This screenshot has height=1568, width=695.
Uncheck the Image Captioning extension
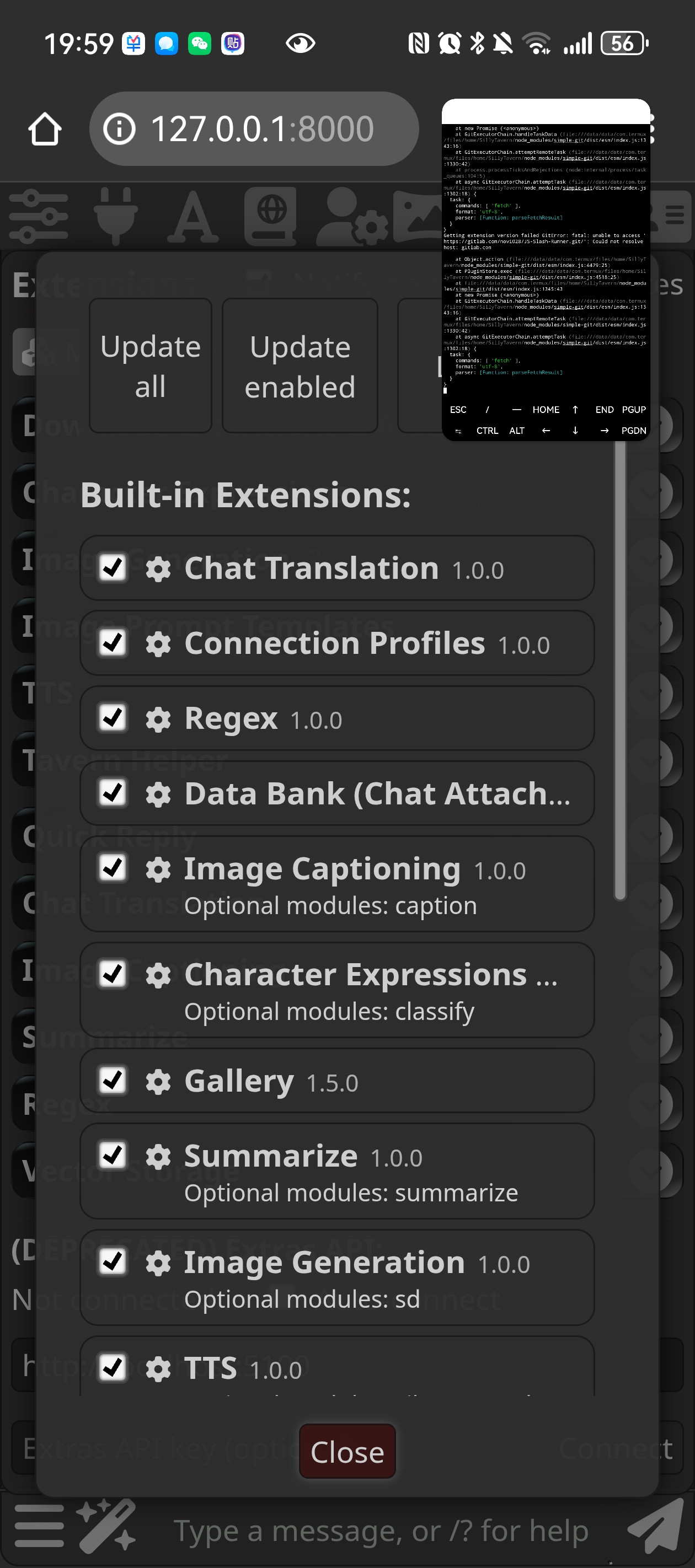pyautogui.click(x=113, y=868)
